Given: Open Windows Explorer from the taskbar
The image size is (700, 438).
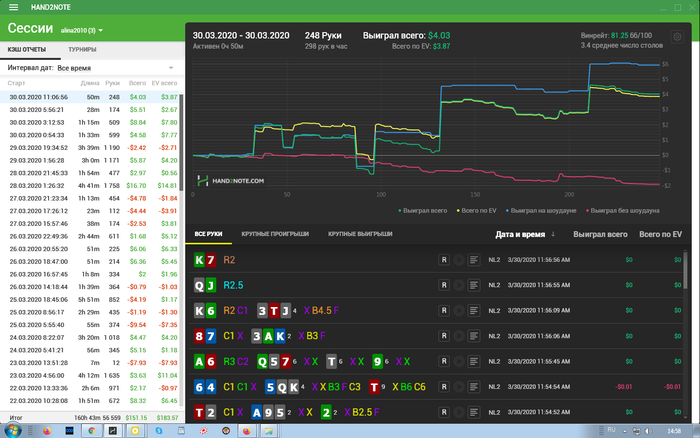Looking at the screenshot, I should click(x=269, y=431).
